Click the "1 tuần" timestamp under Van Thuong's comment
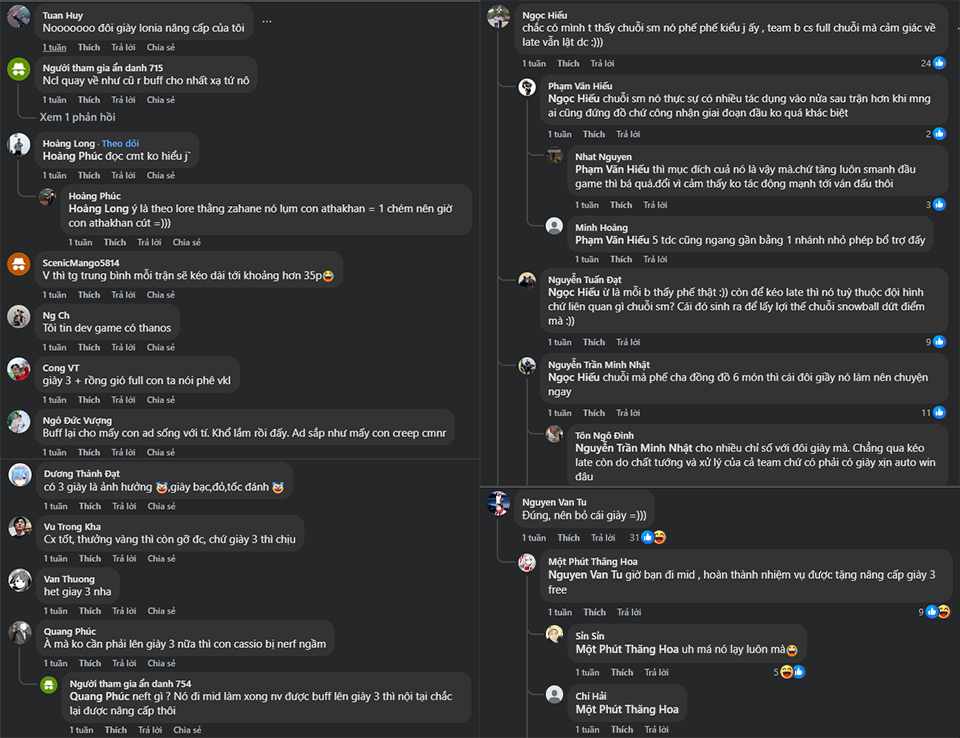 point(54,610)
